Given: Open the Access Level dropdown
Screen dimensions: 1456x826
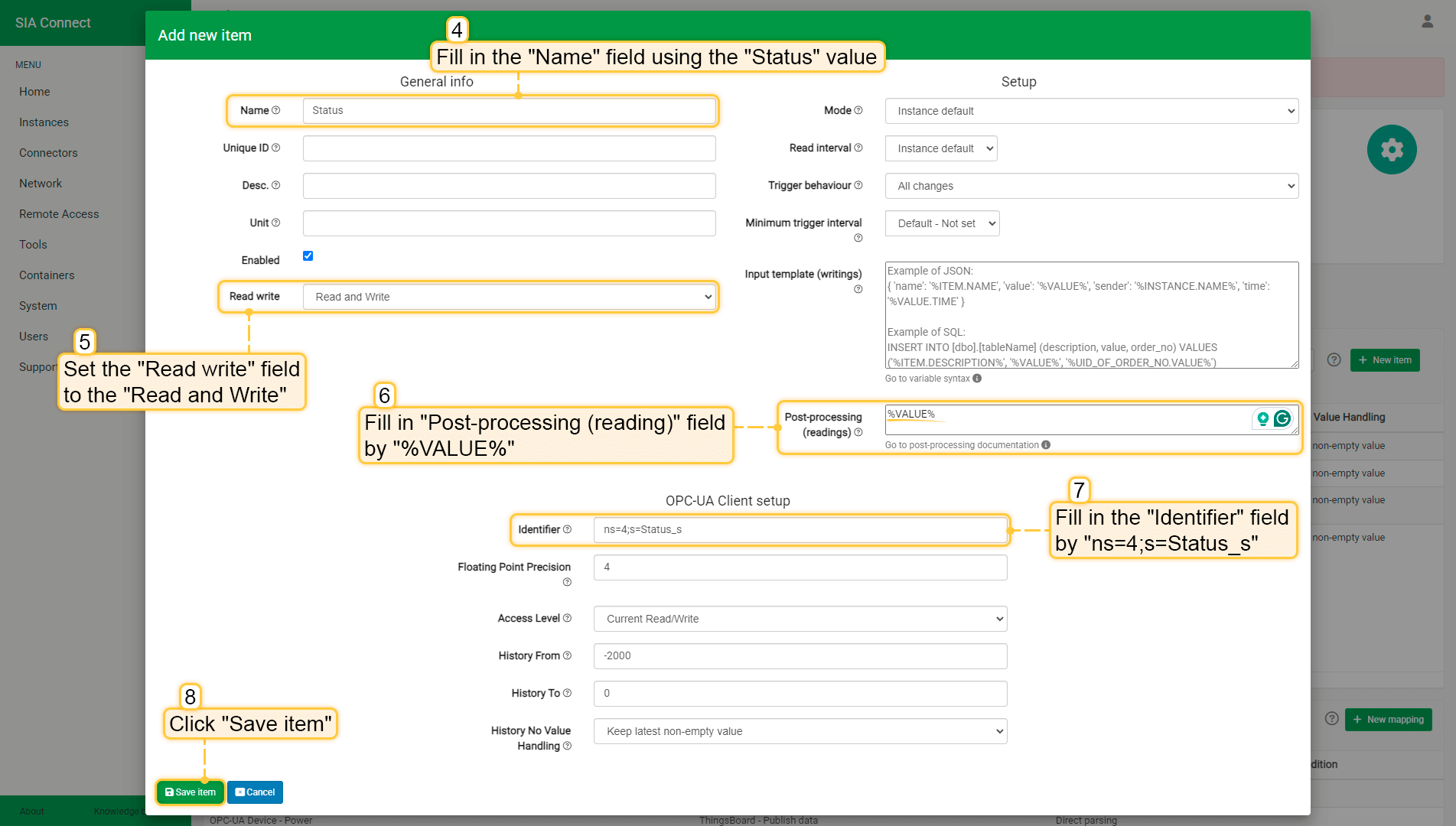Looking at the screenshot, I should (800, 619).
